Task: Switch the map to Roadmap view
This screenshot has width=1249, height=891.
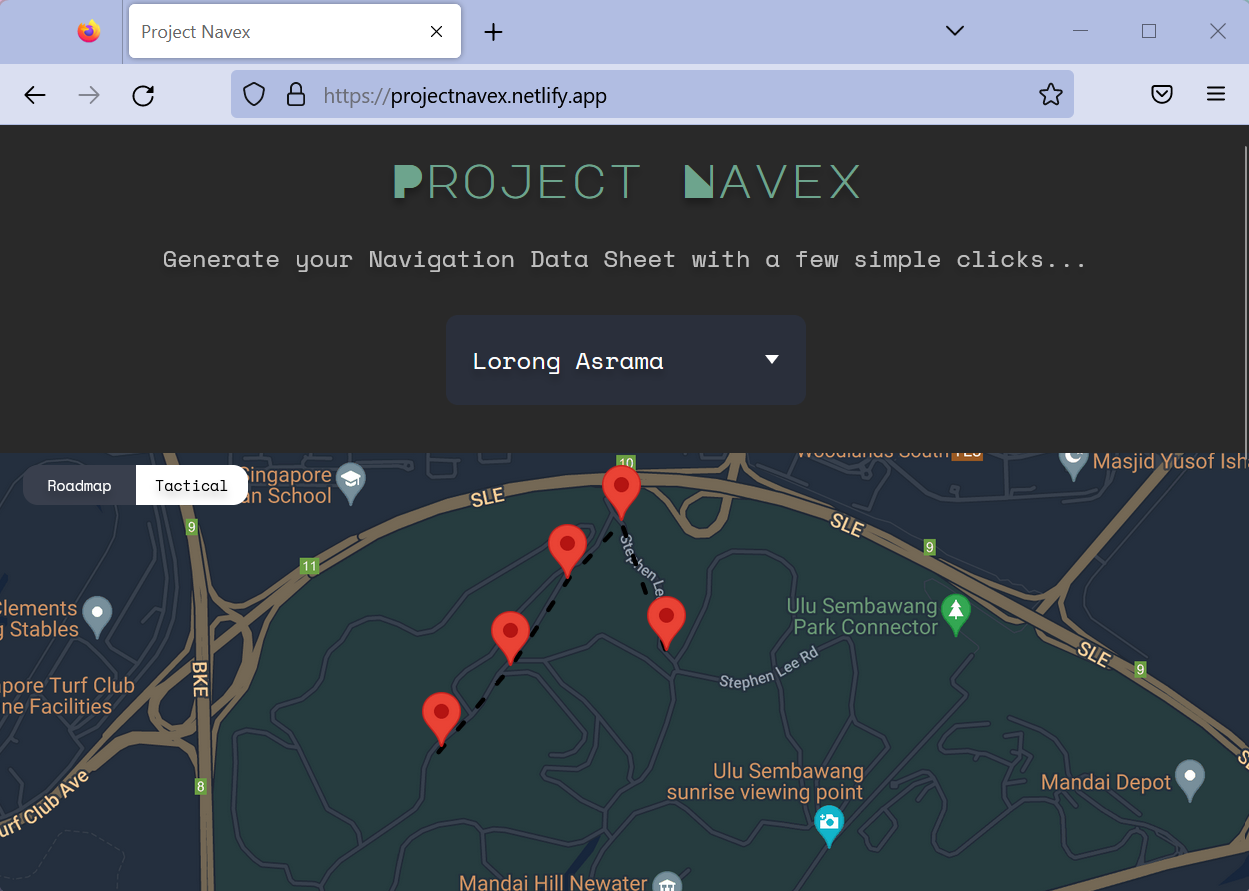Action: pos(79,485)
